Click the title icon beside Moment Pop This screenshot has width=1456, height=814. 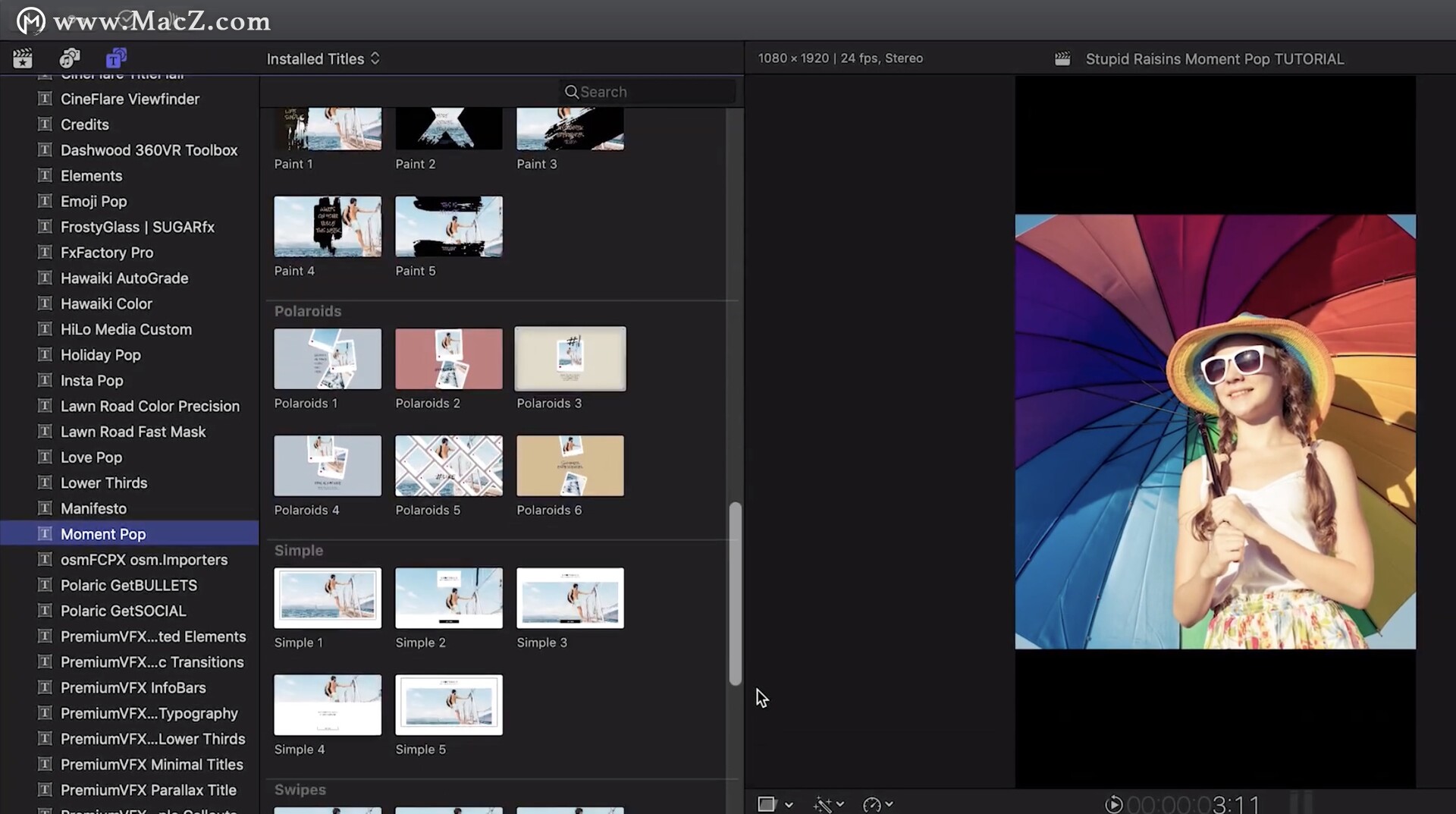45,534
